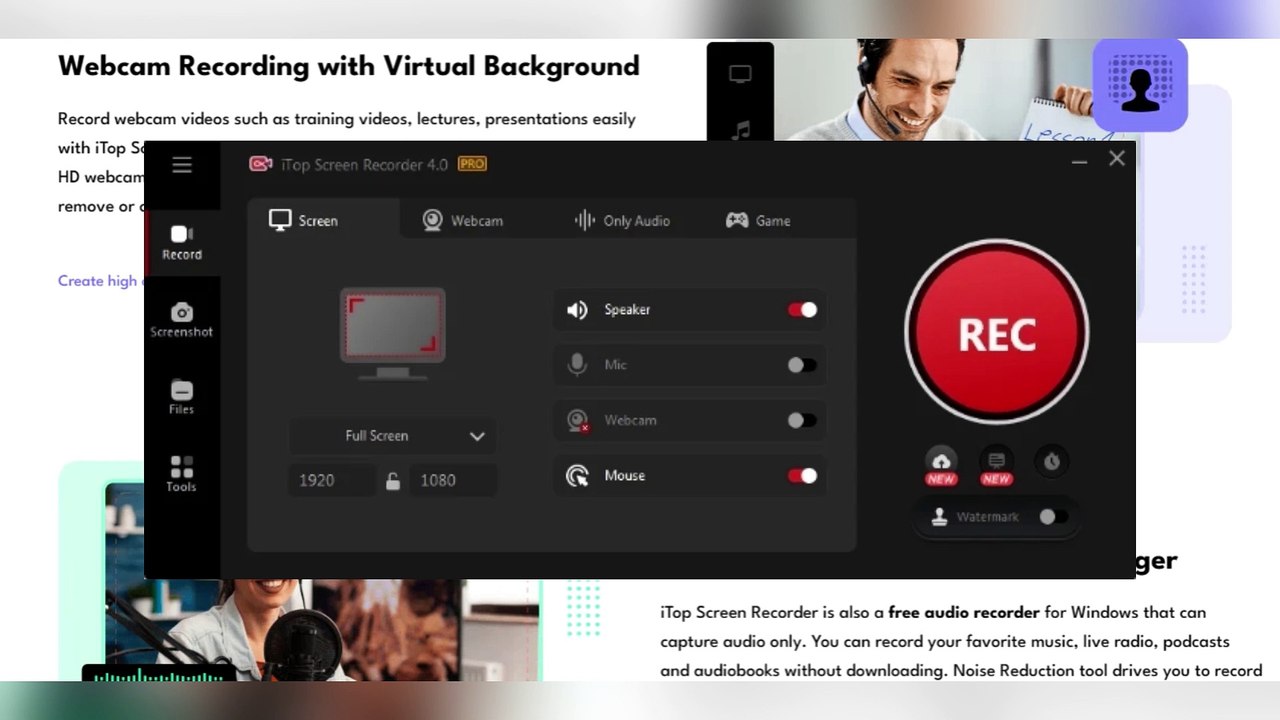Click the music note icon in webpage panel
Image resolution: width=1280 pixels, height=720 pixels.
pyautogui.click(x=741, y=129)
